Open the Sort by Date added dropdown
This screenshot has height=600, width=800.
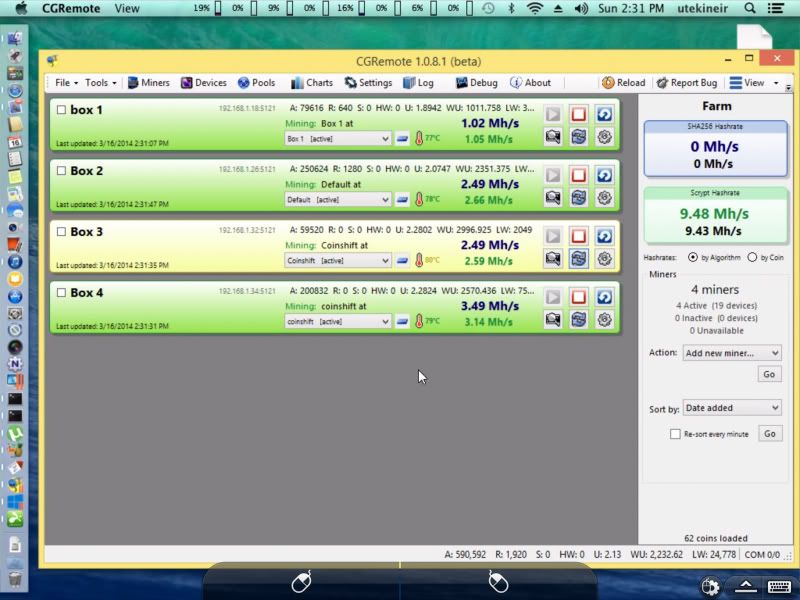pos(732,408)
